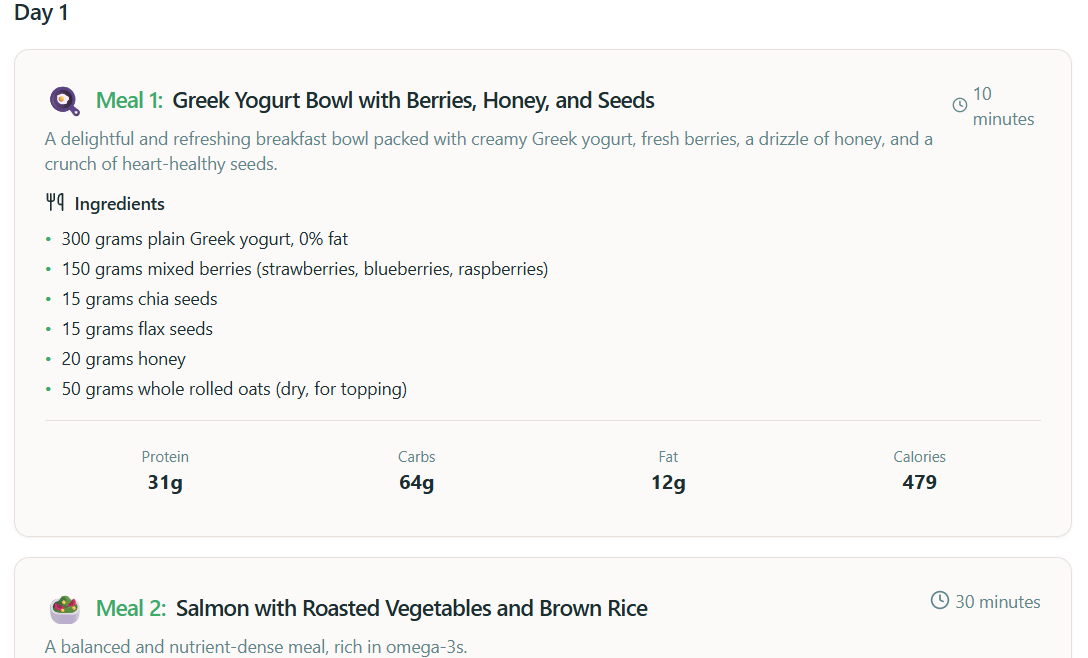Click the Calories 479 nutrition value
1088x658 pixels.
click(x=919, y=482)
